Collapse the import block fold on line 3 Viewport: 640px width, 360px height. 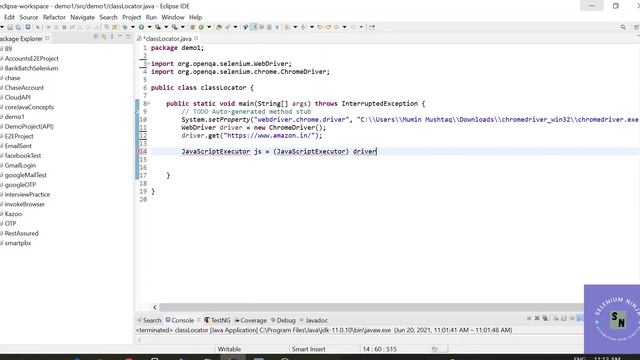point(149,64)
